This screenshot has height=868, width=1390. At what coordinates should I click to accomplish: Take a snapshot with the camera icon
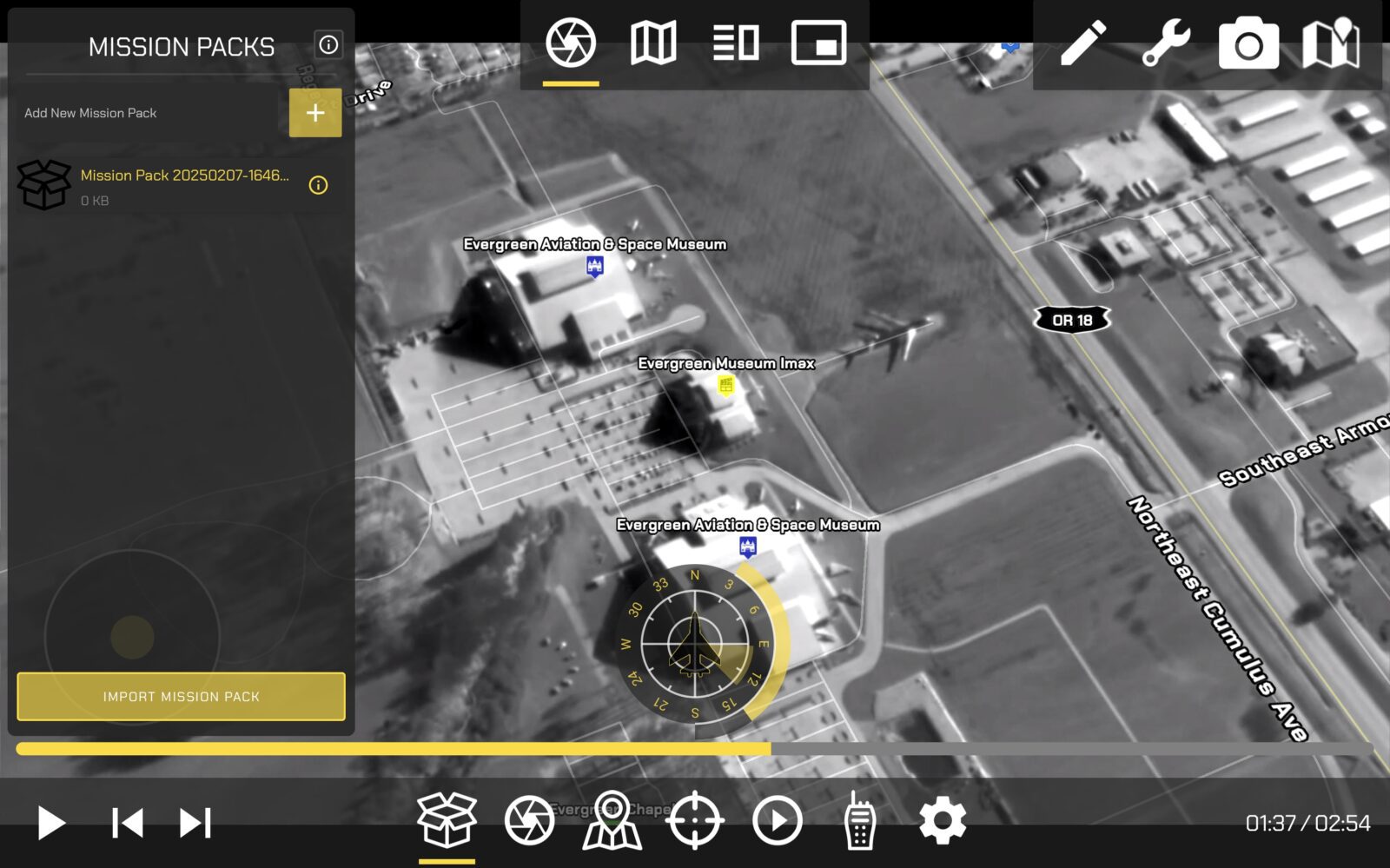tap(1248, 43)
